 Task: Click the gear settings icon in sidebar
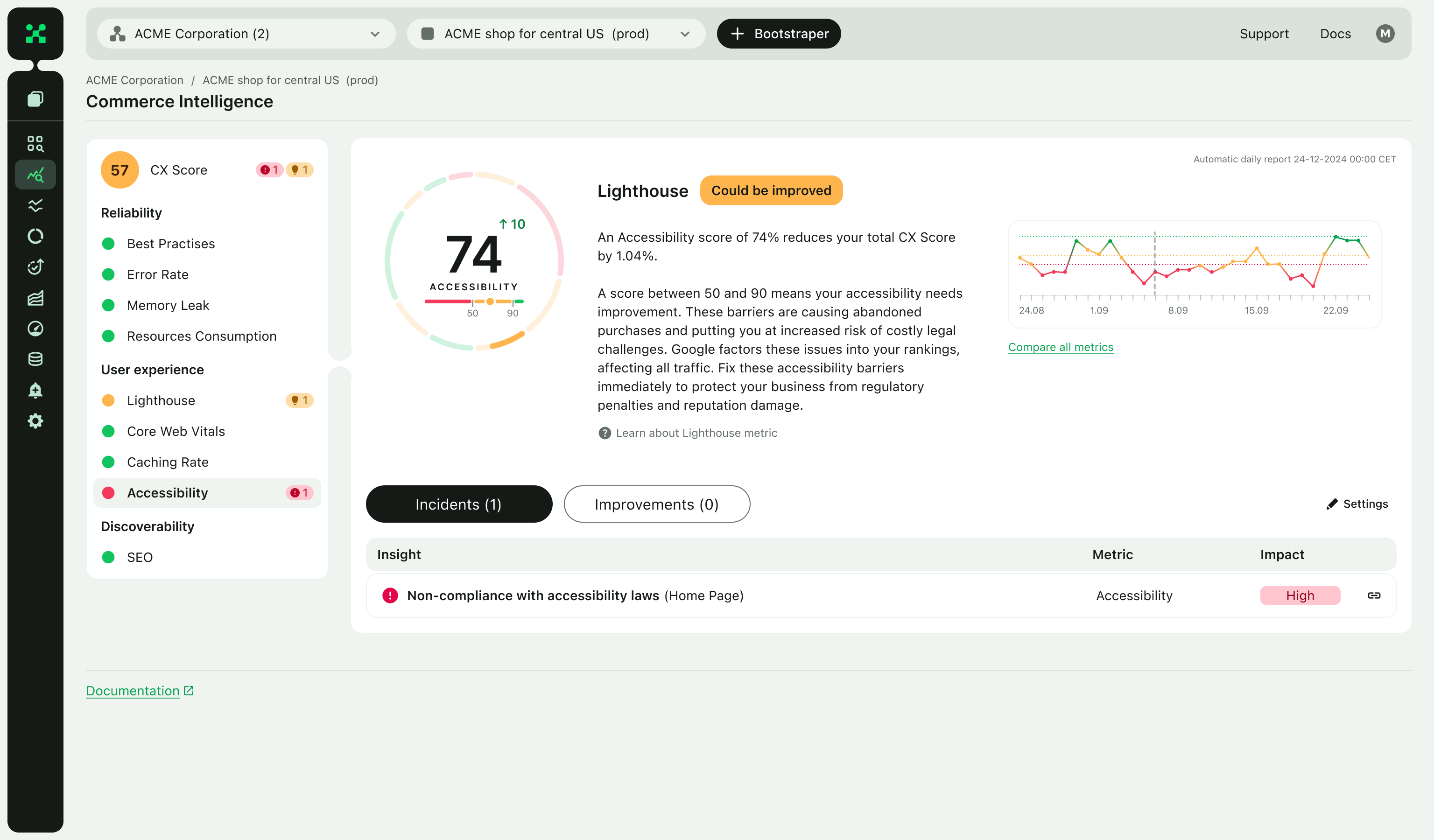pos(35,421)
